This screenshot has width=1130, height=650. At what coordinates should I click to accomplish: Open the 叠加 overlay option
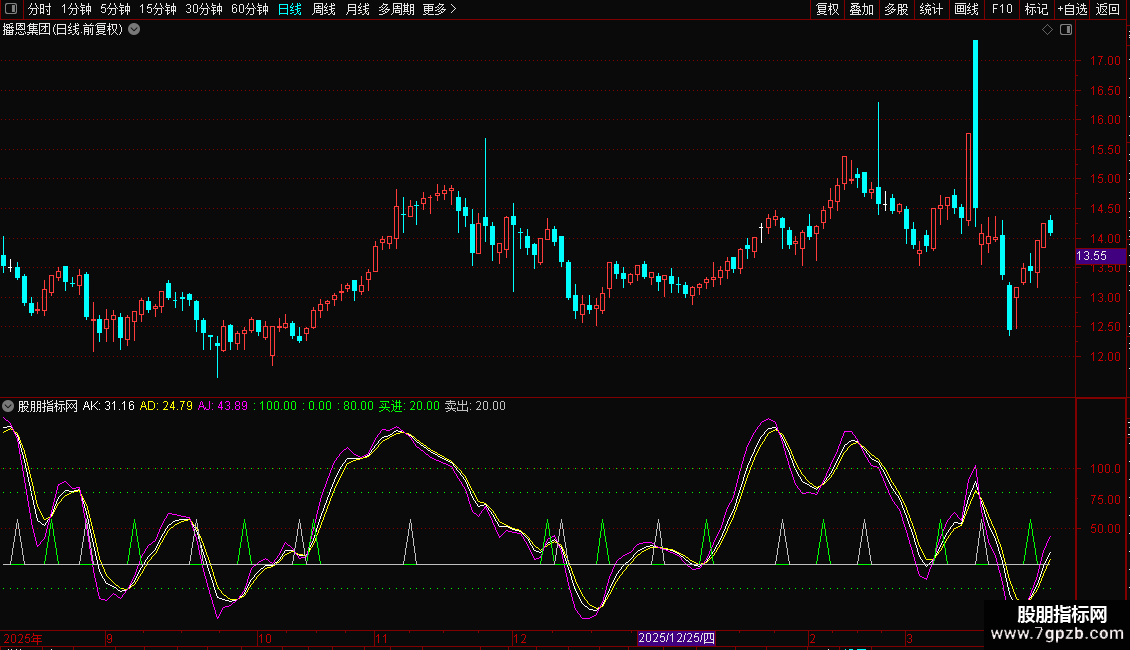(861, 9)
